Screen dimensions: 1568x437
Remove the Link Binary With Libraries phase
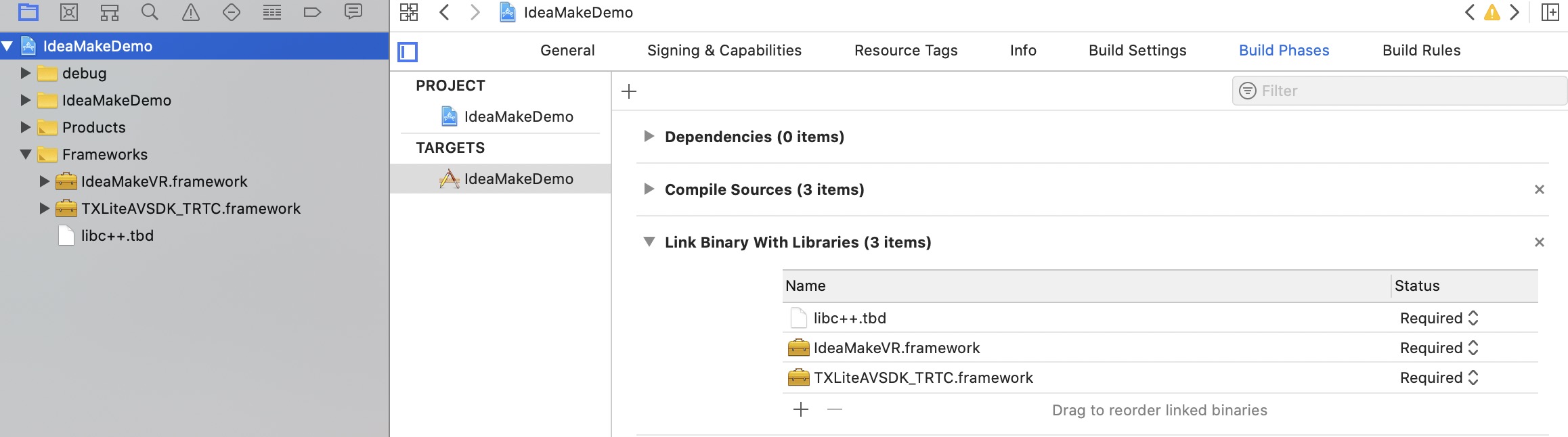(1539, 242)
